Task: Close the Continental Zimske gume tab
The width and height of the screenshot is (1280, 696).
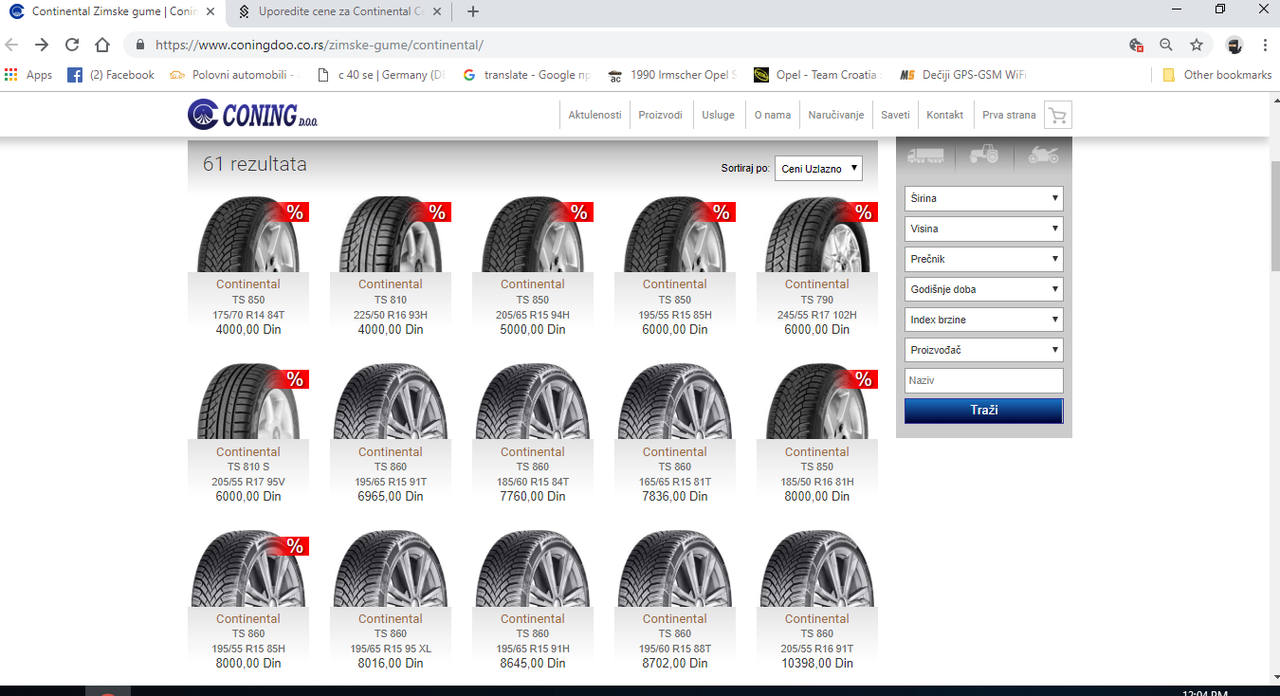Action: click(x=212, y=12)
